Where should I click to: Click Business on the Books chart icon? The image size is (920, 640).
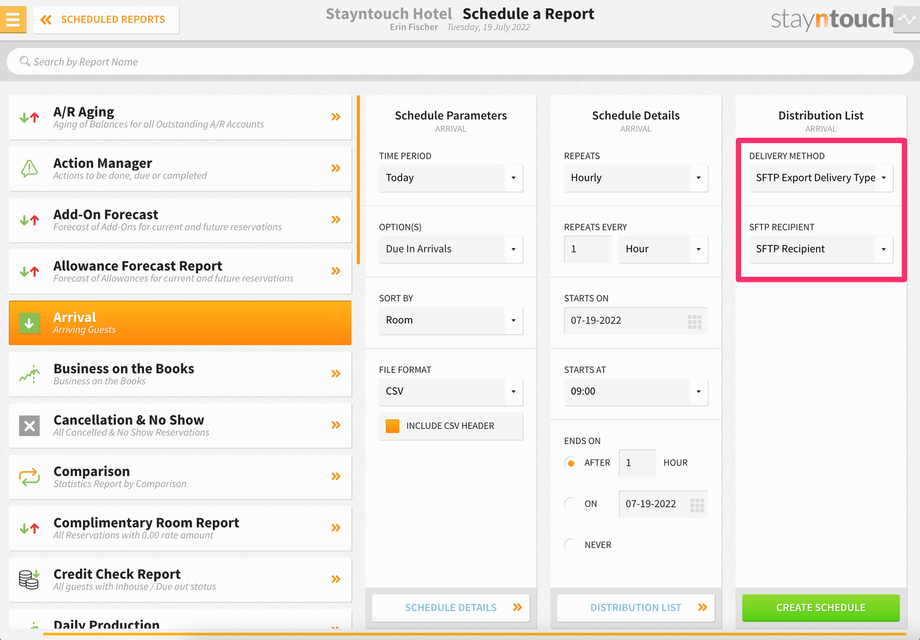tap(29, 374)
